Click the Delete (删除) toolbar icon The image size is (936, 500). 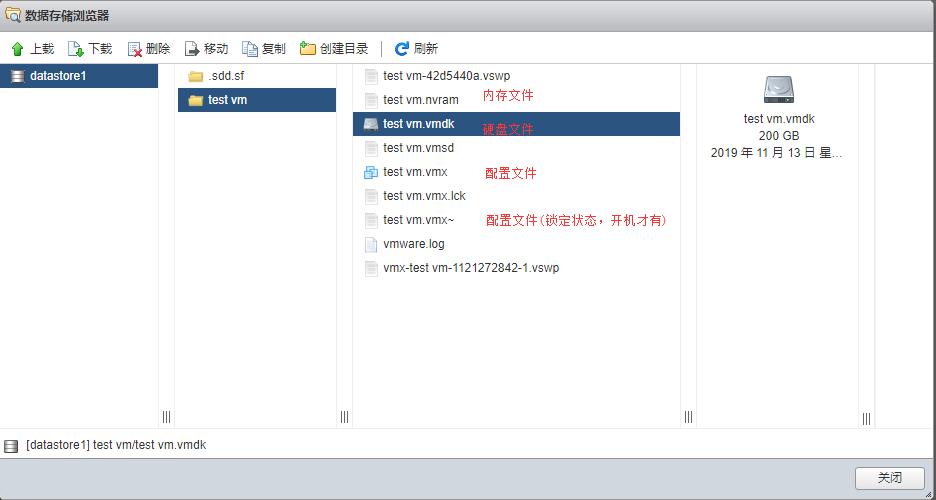[135, 49]
